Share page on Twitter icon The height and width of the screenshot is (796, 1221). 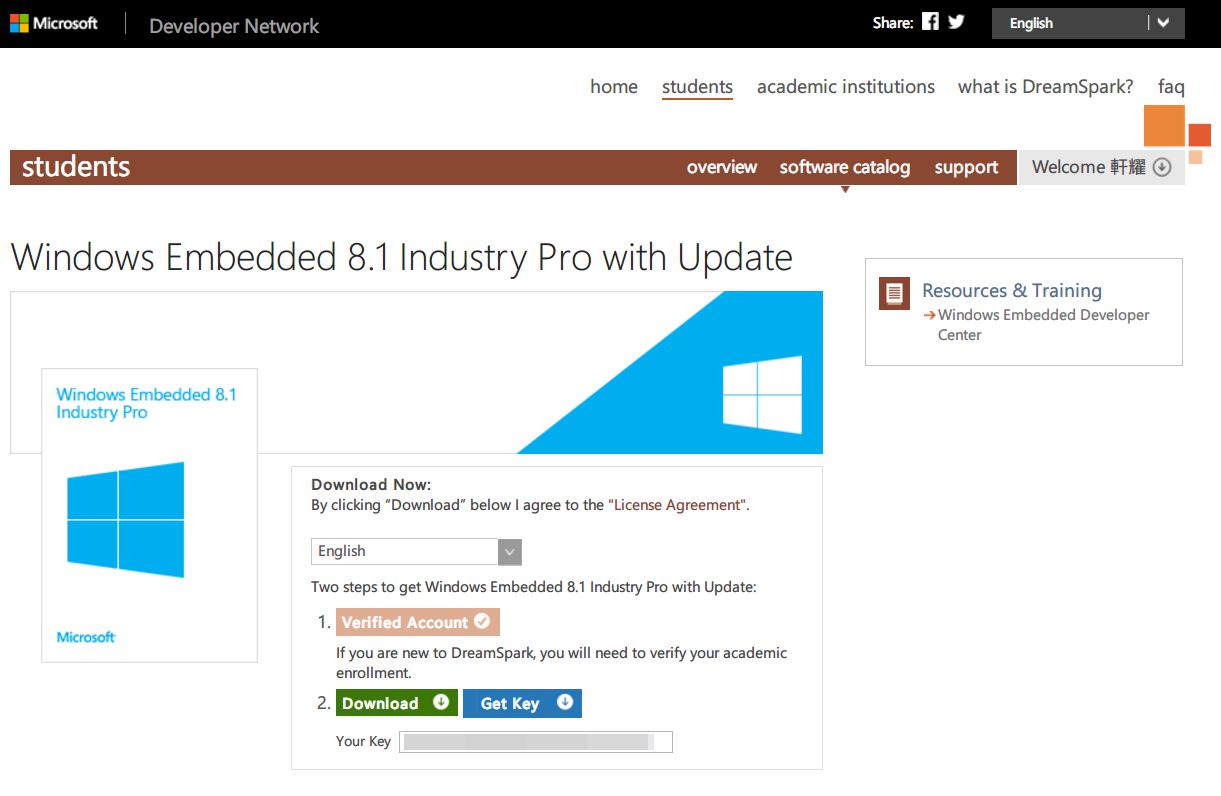[x=956, y=22]
